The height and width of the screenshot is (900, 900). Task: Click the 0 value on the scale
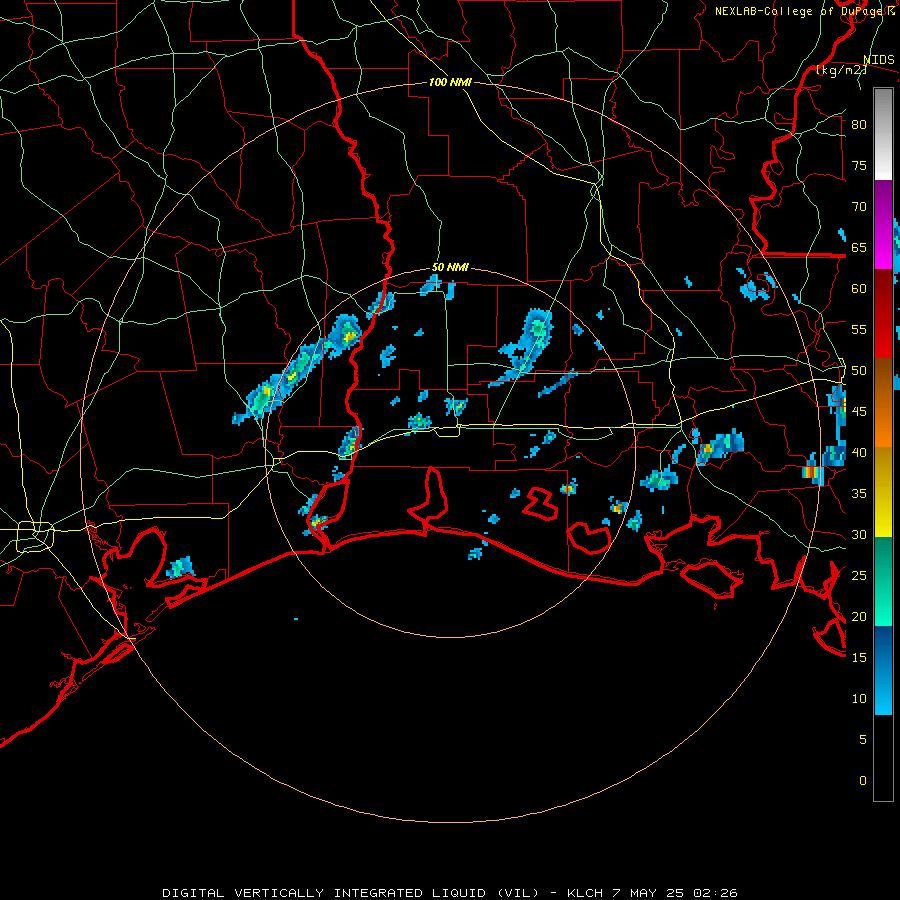[x=863, y=781]
